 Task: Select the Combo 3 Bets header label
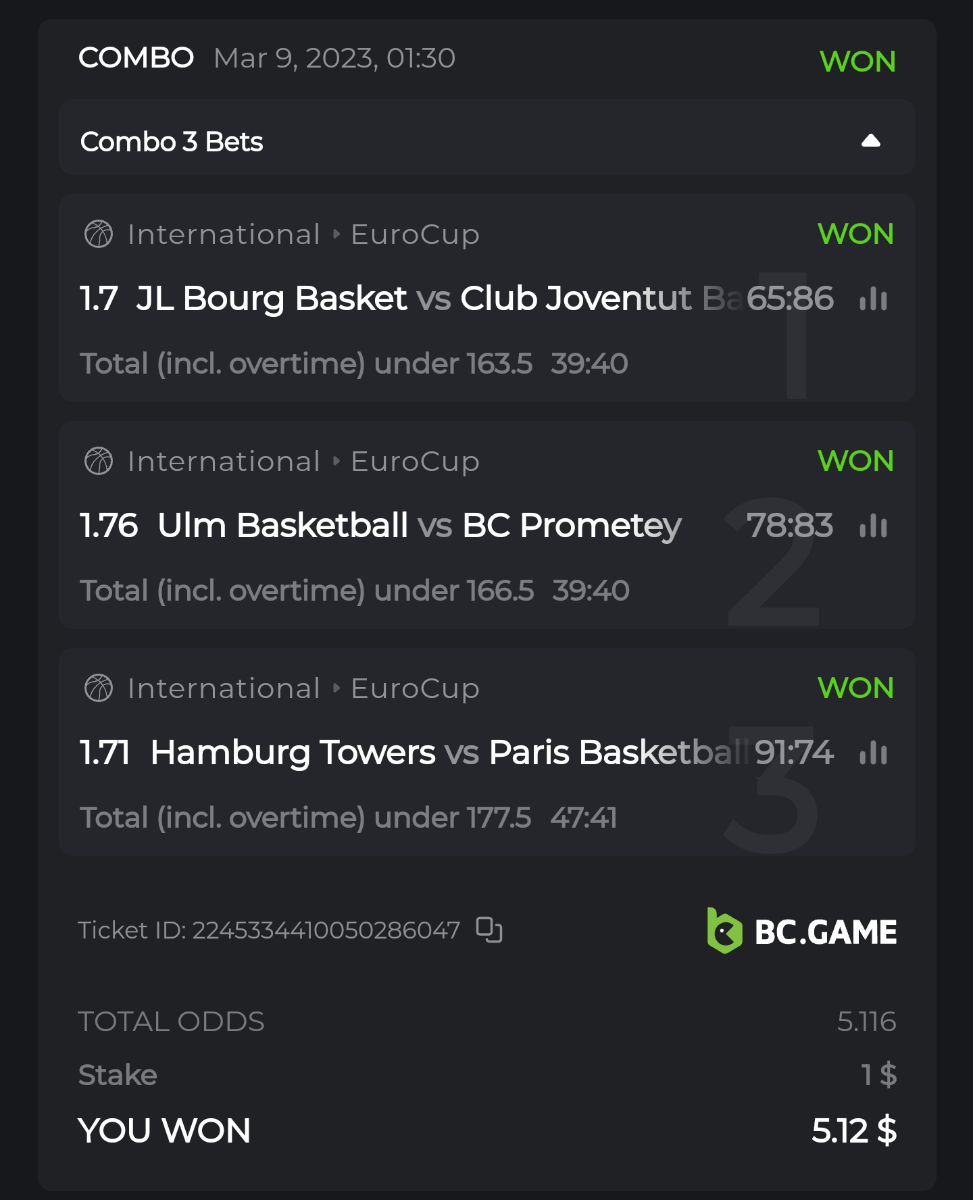pos(171,142)
